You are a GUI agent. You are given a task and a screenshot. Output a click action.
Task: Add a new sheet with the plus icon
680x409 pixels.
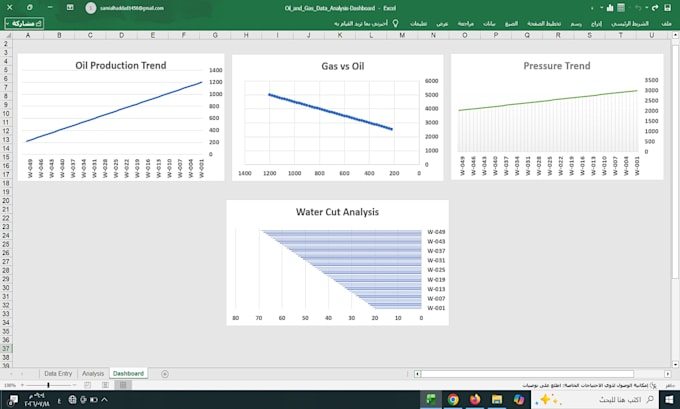[165, 374]
